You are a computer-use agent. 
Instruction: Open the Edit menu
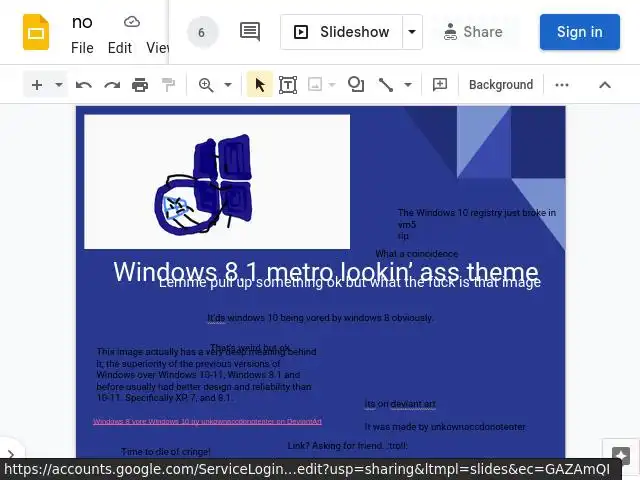point(120,48)
